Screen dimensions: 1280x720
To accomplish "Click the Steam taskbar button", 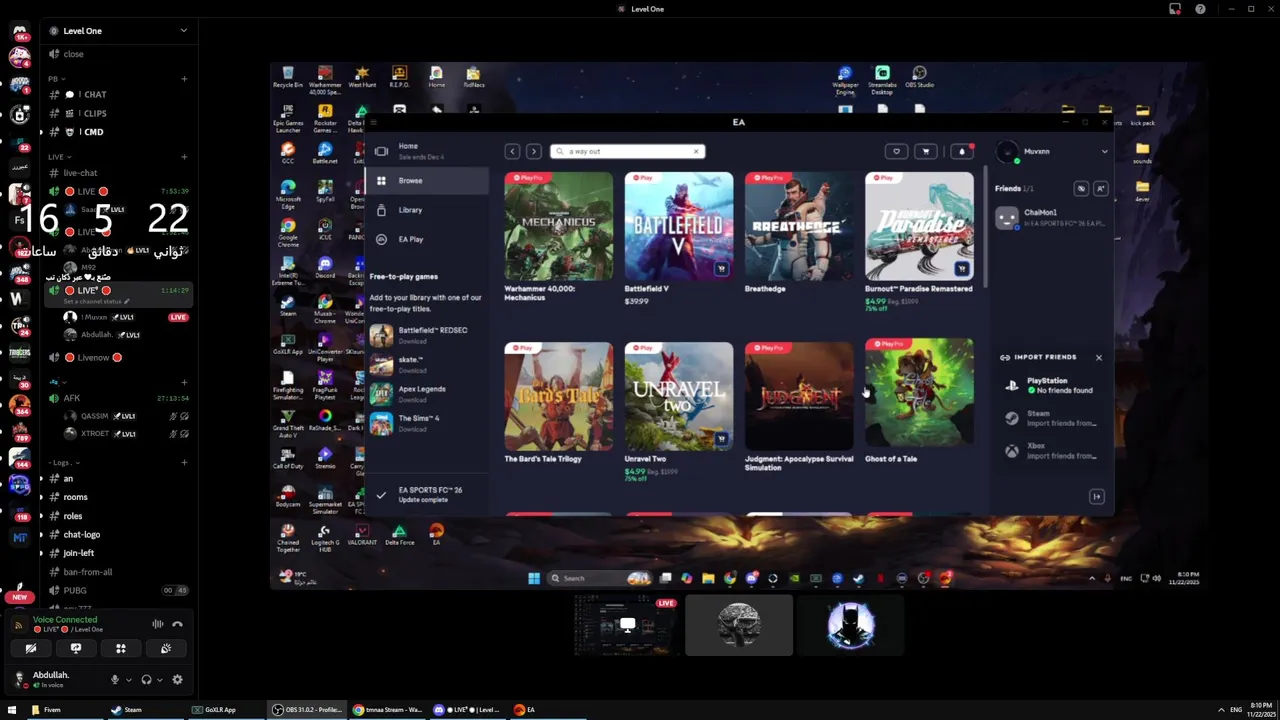I will click(145, 710).
